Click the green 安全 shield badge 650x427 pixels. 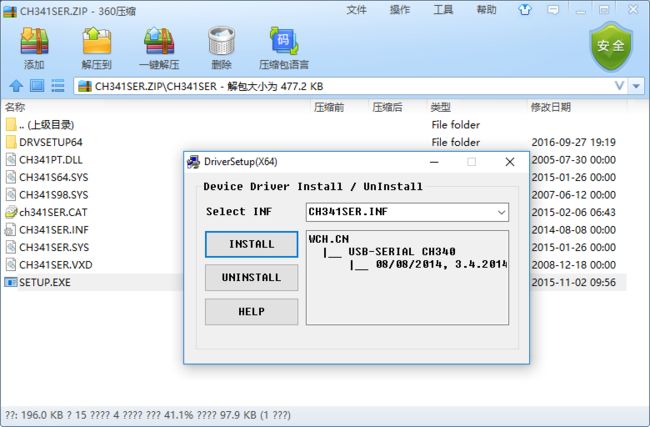coord(611,46)
